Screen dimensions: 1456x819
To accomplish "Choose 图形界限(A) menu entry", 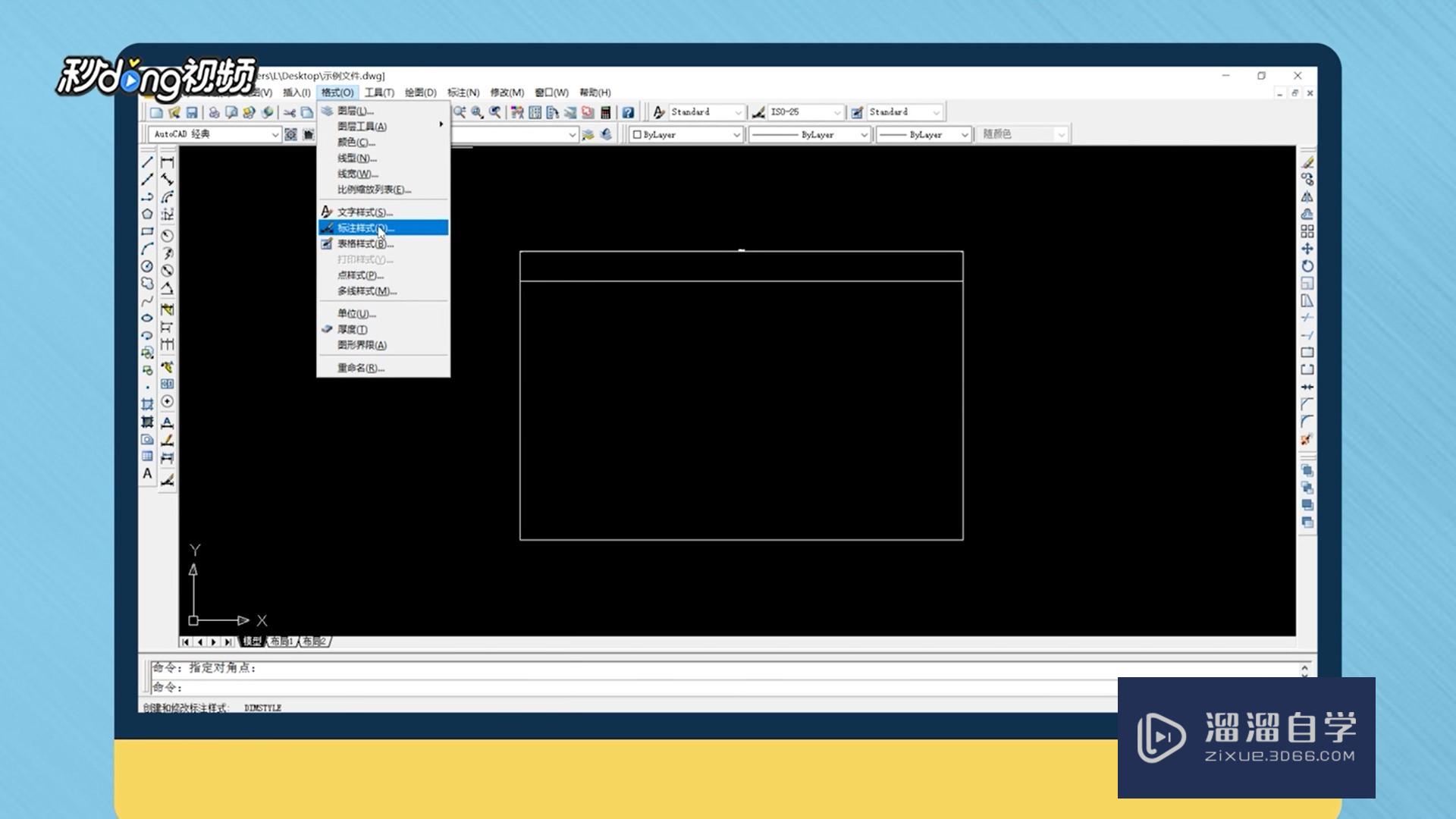I will (x=383, y=345).
